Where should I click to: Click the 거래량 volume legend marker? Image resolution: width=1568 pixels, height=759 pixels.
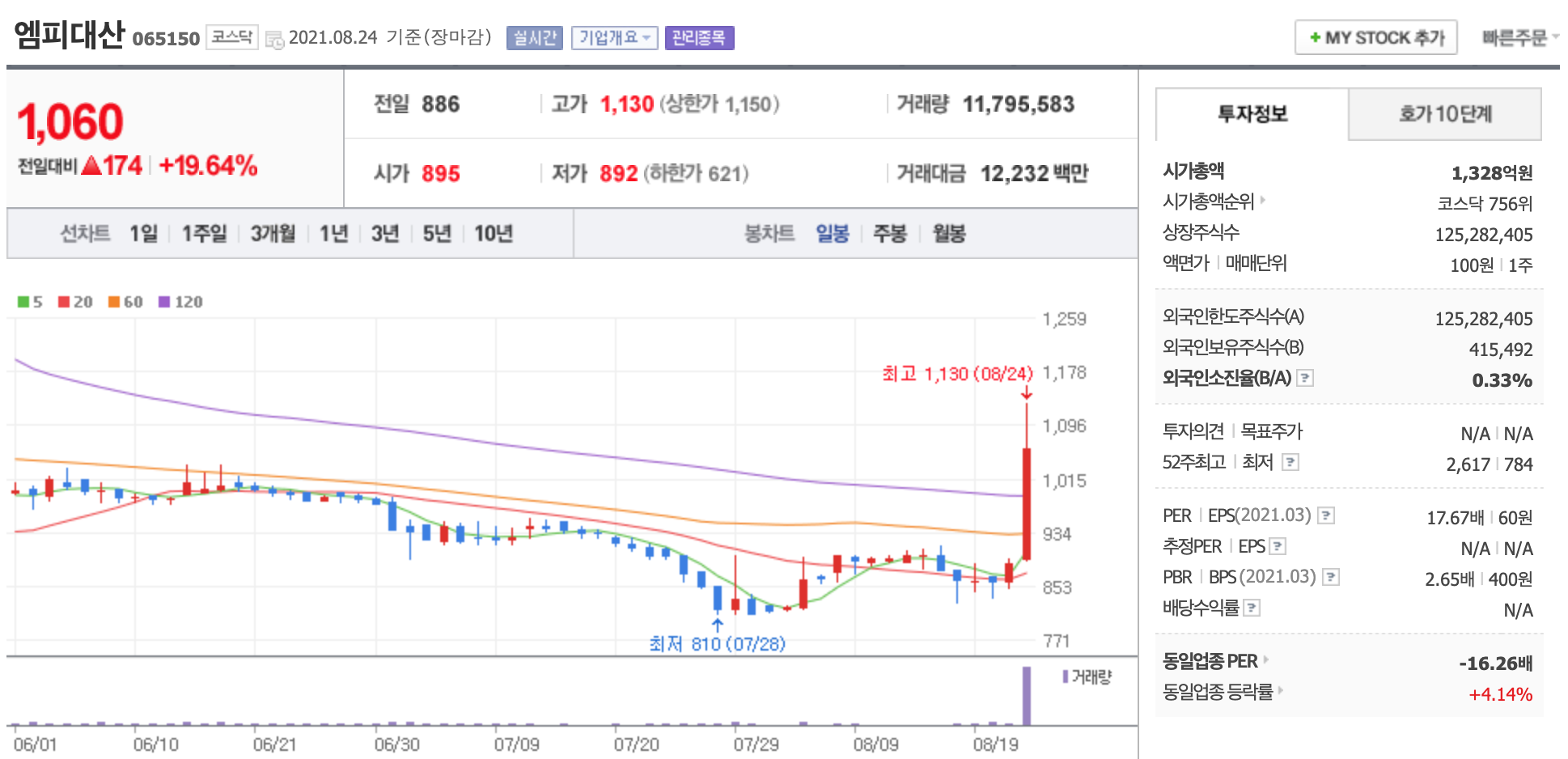point(1066,676)
